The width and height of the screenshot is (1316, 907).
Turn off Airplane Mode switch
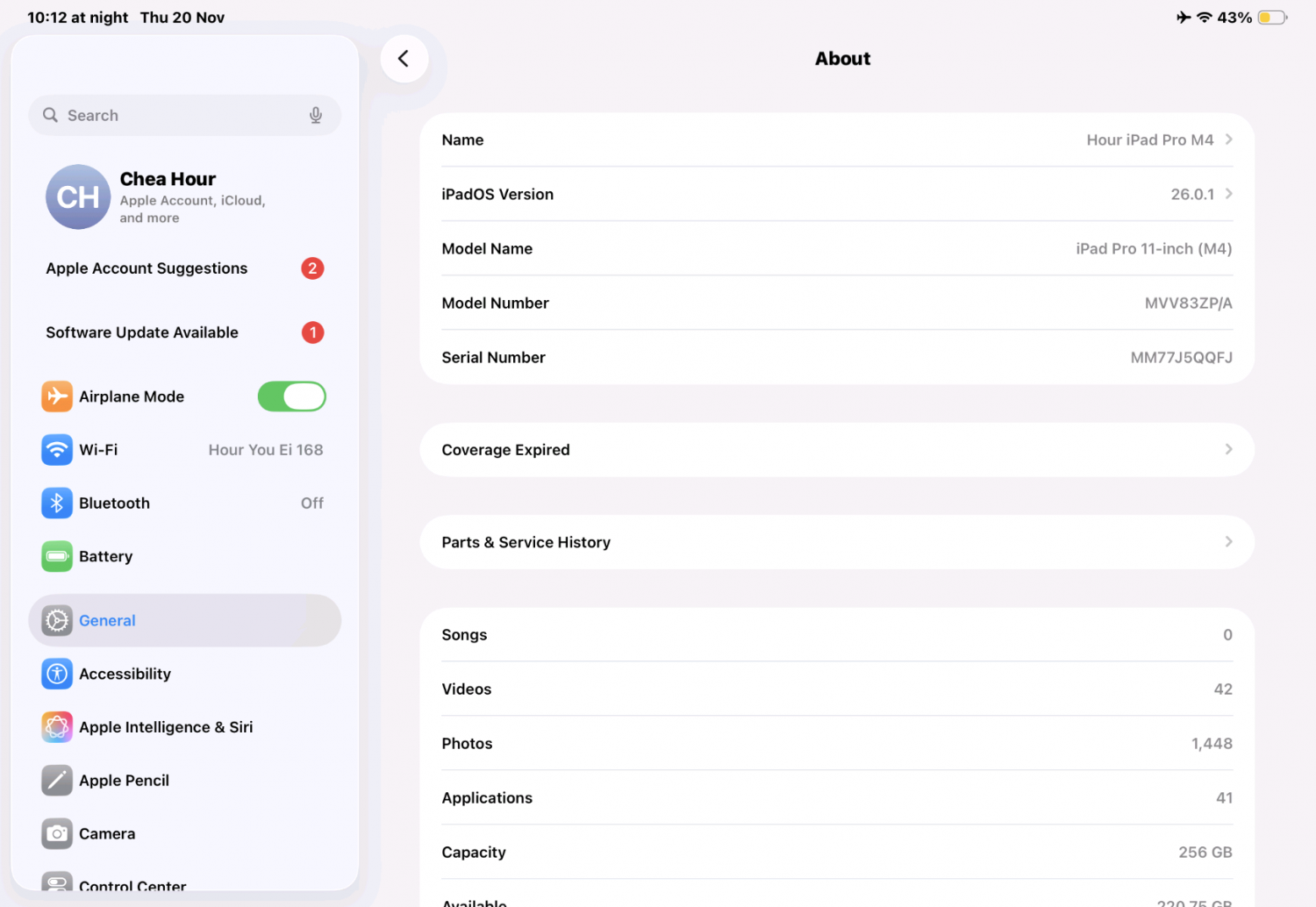coord(291,396)
